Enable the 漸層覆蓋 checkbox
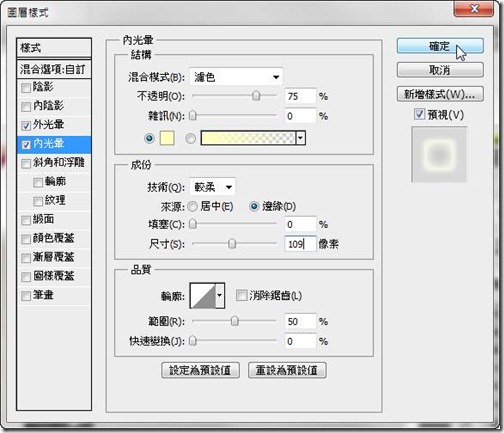This screenshot has height=433, width=504. (x=26, y=258)
